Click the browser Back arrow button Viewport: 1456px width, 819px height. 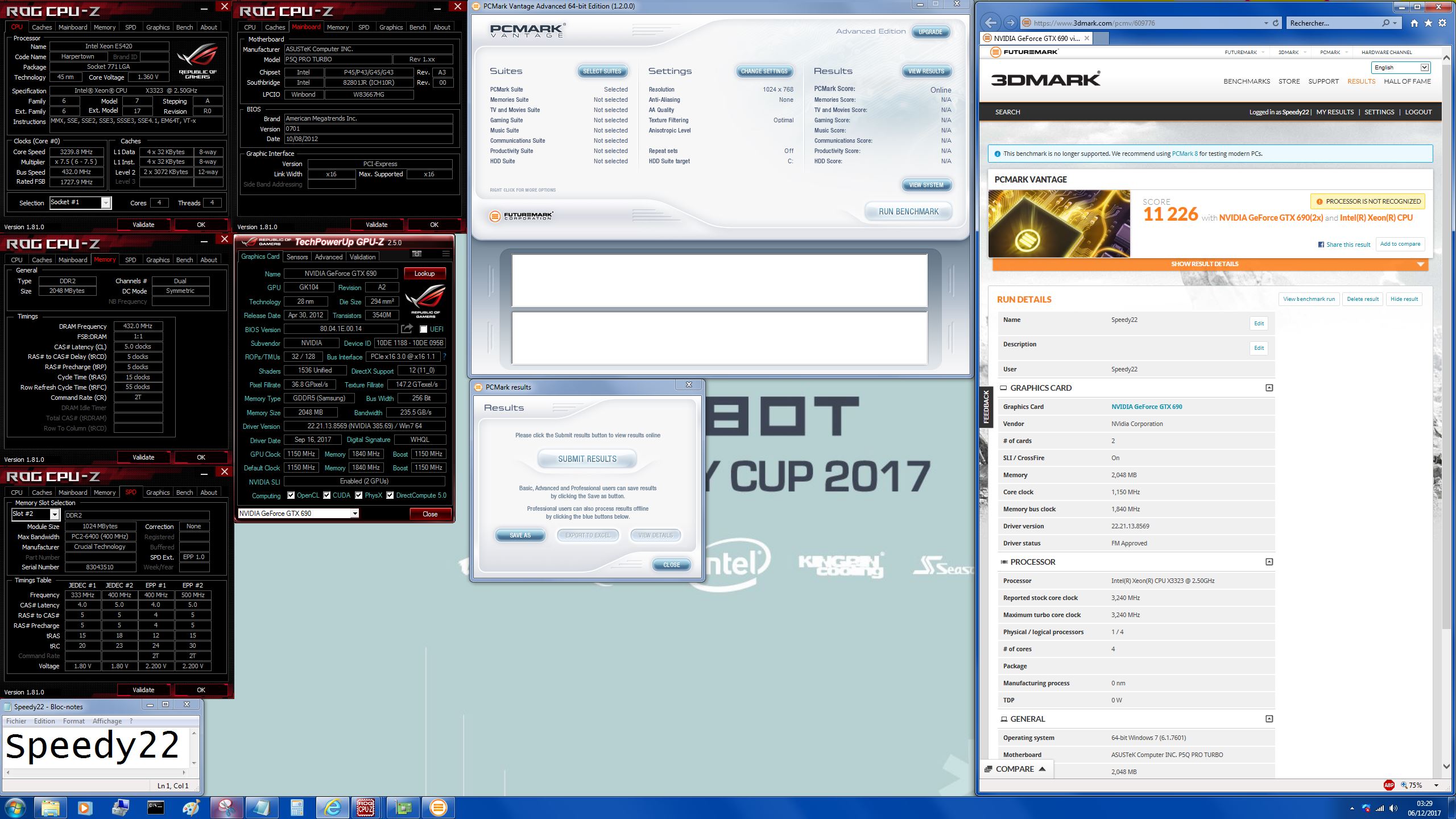[990, 23]
